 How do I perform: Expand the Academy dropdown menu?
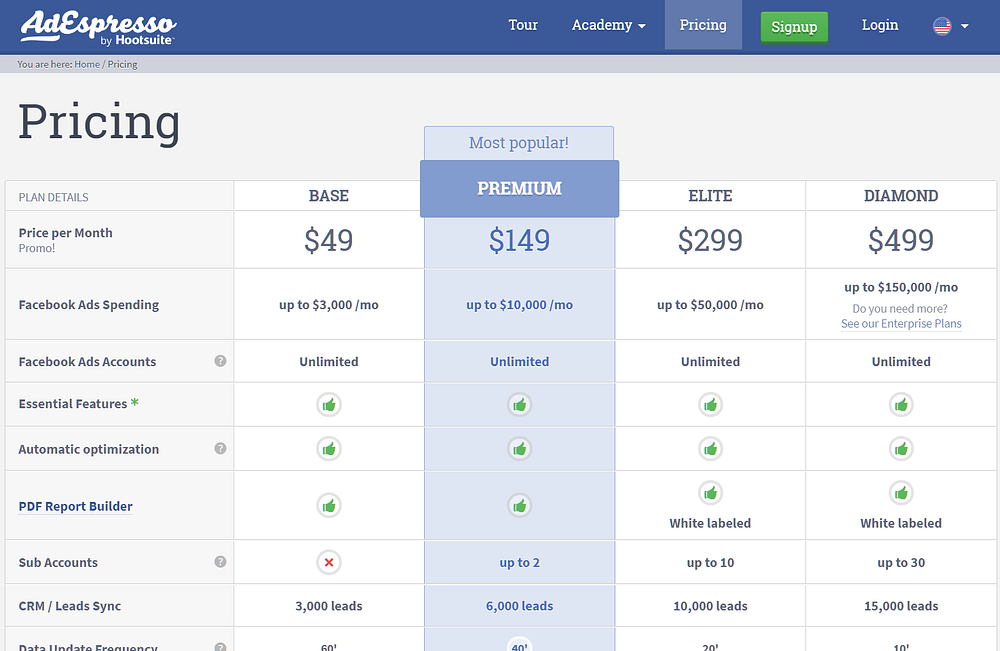(x=608, y=25)
